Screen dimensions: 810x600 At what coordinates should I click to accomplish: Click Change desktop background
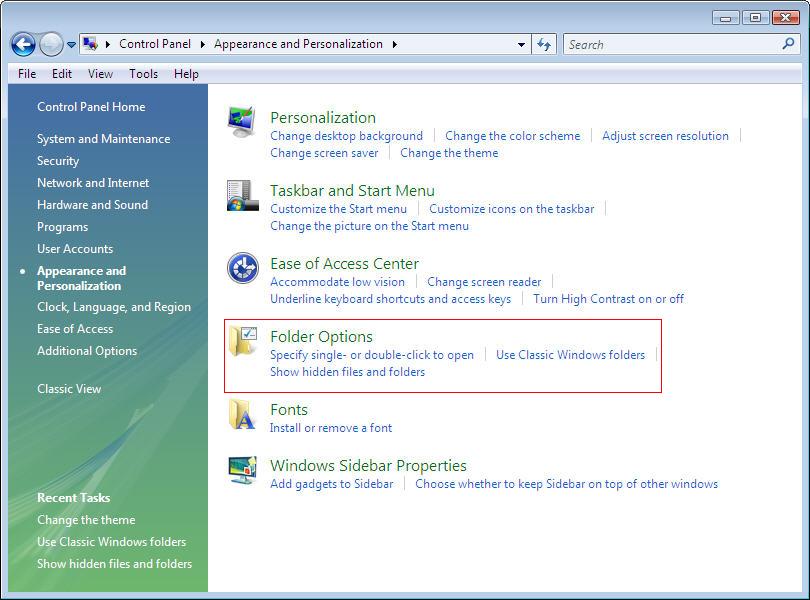[347, 136]
